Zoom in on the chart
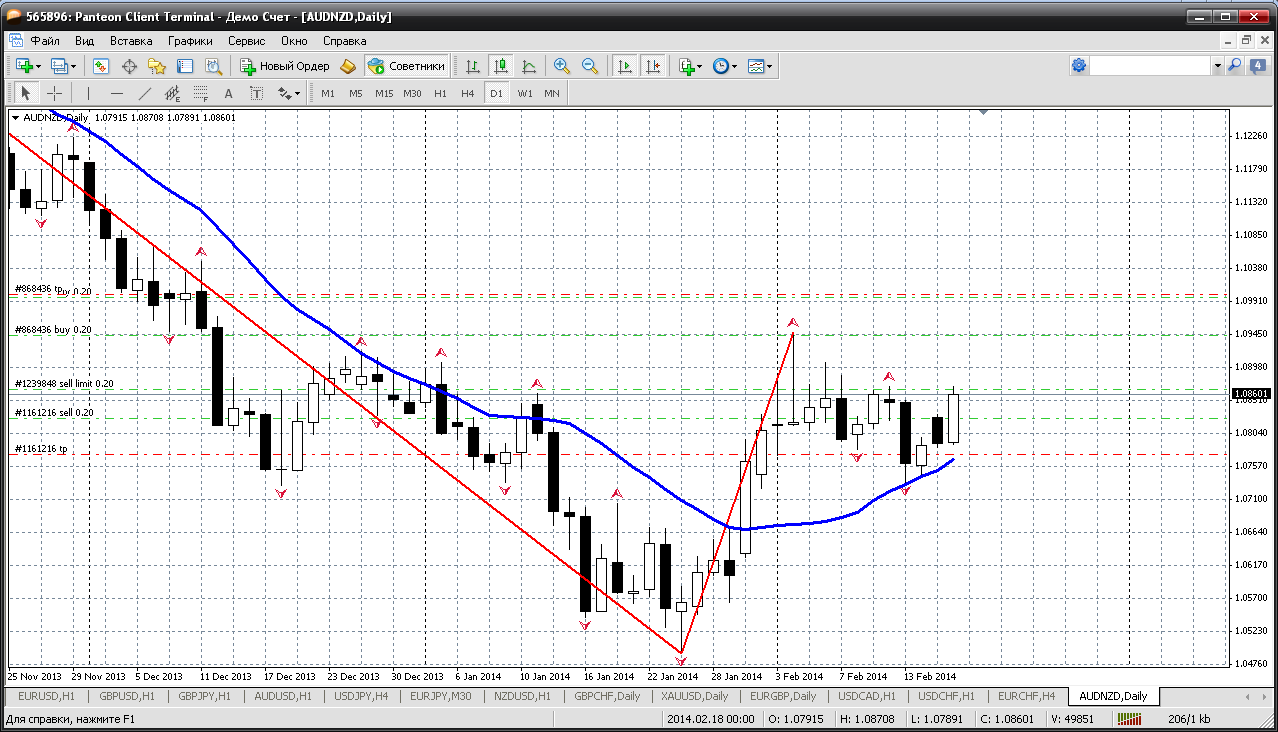 click(x=562, y=66)
